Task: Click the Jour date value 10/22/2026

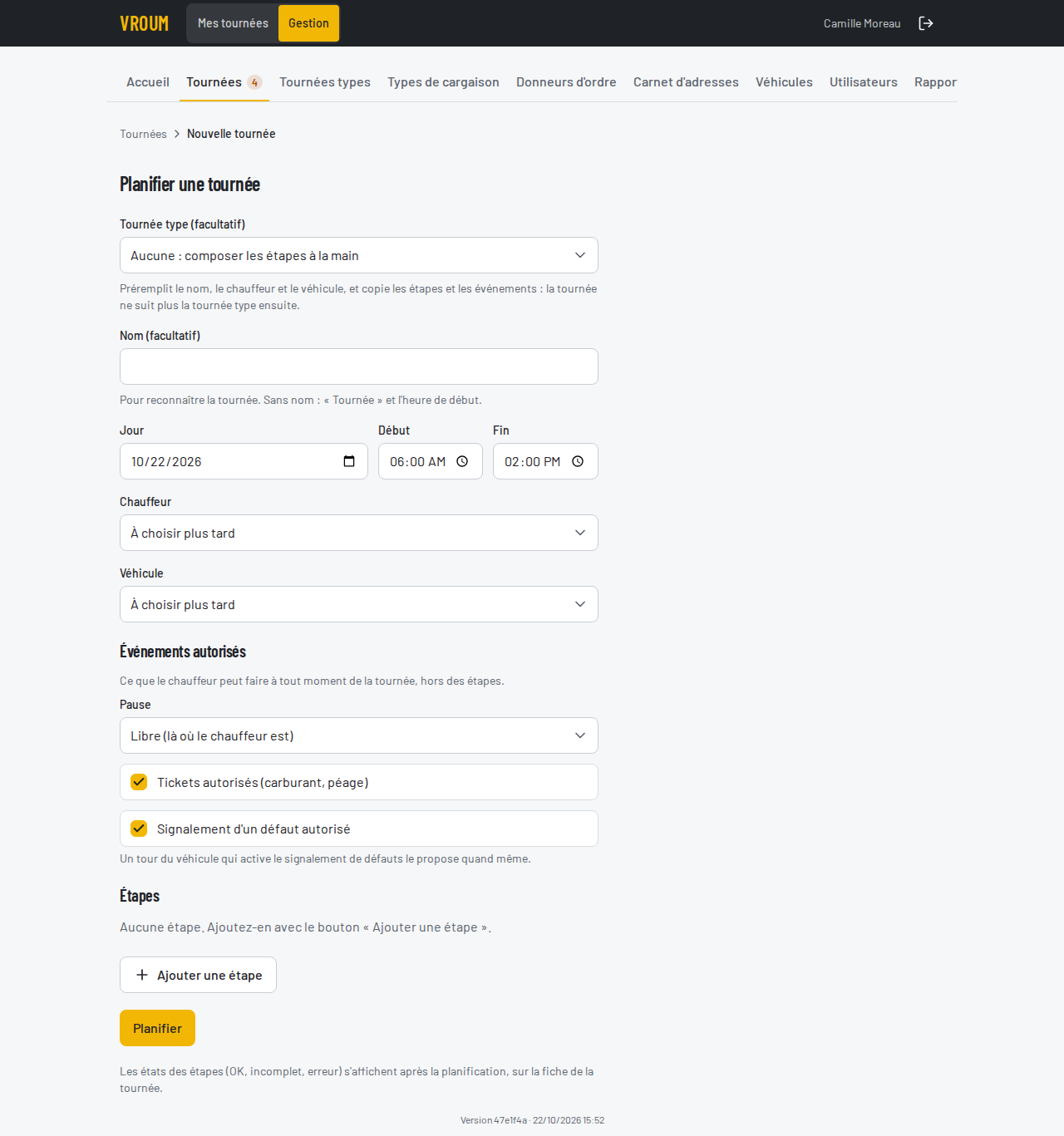Action: [x=166, y=462]
